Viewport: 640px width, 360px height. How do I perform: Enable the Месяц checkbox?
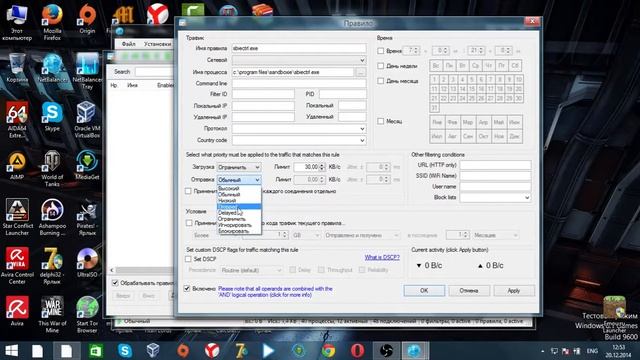coord(380,121)
